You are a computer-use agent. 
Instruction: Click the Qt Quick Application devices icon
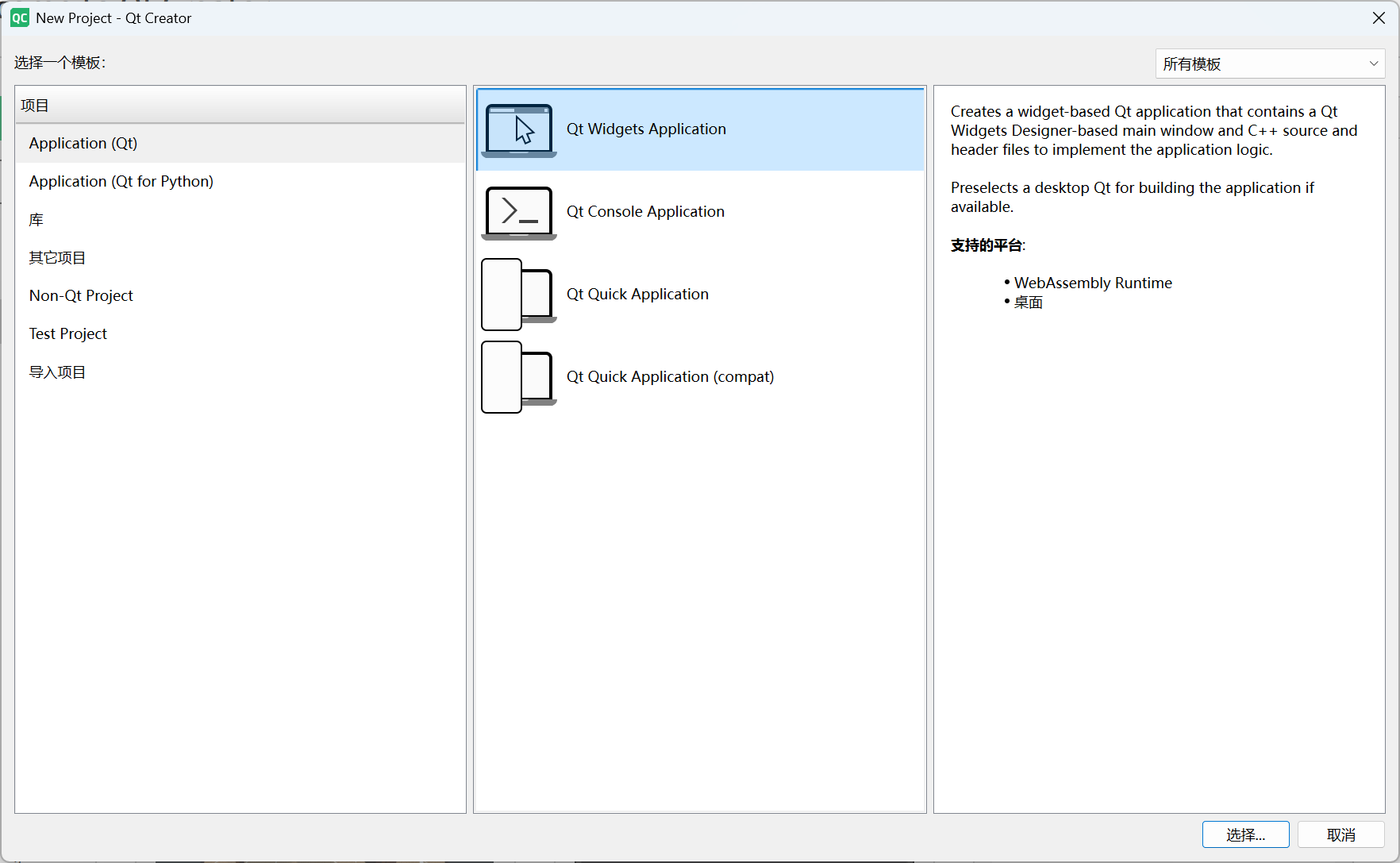pos(519,295)
